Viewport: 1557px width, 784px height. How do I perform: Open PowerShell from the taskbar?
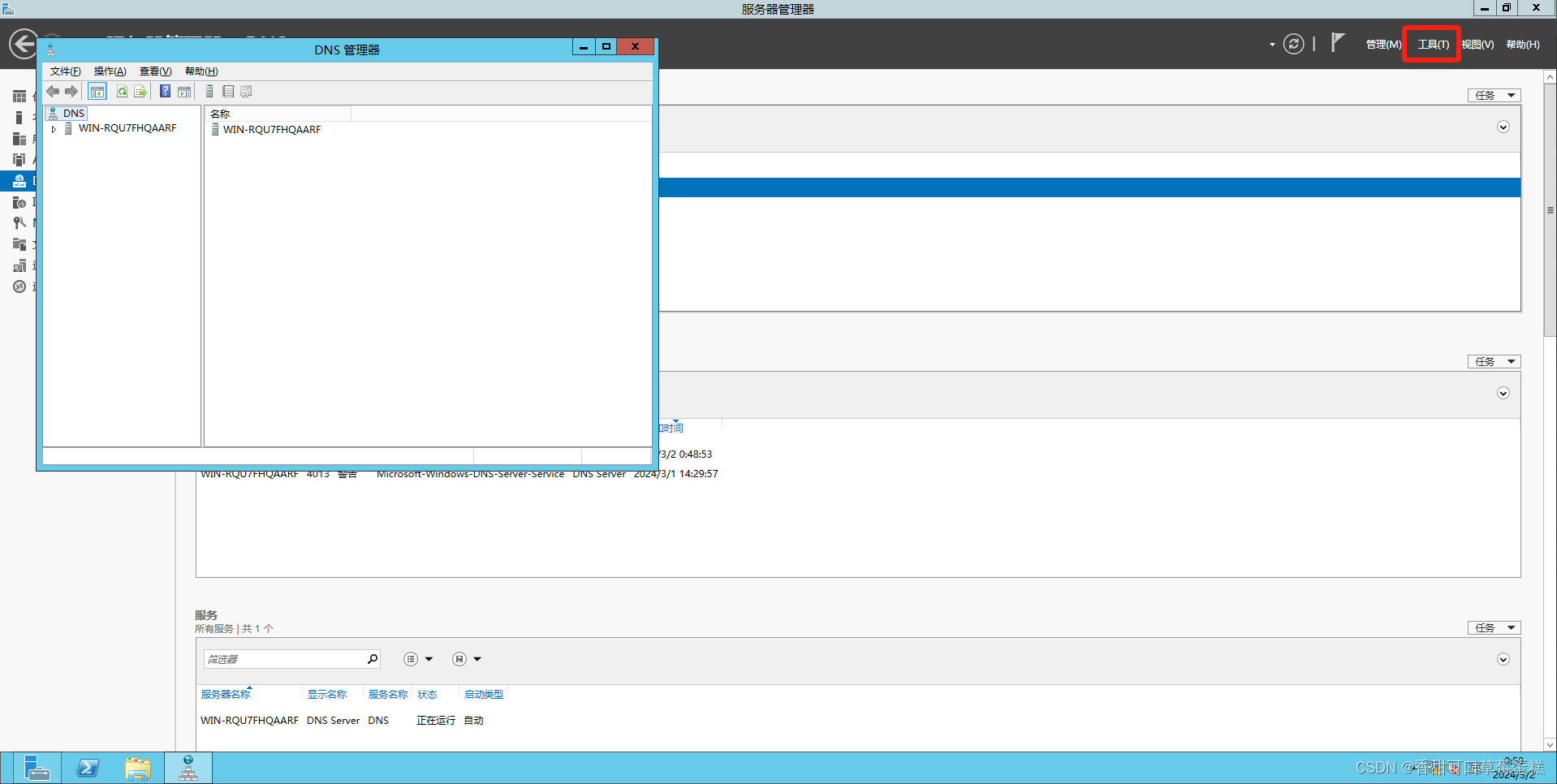click(88, 768)
